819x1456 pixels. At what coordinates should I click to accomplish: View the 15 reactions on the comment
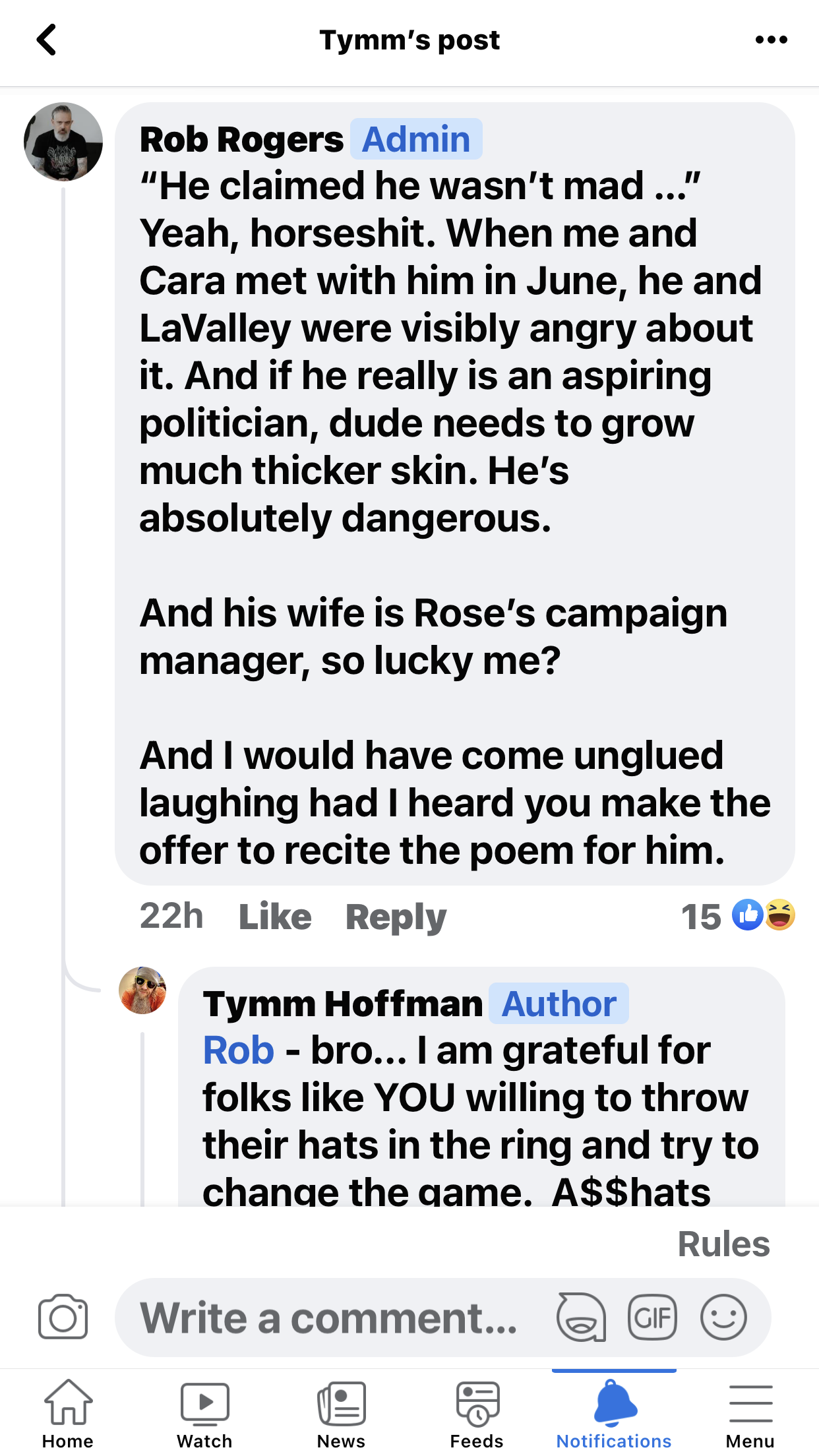coord(737,916)
